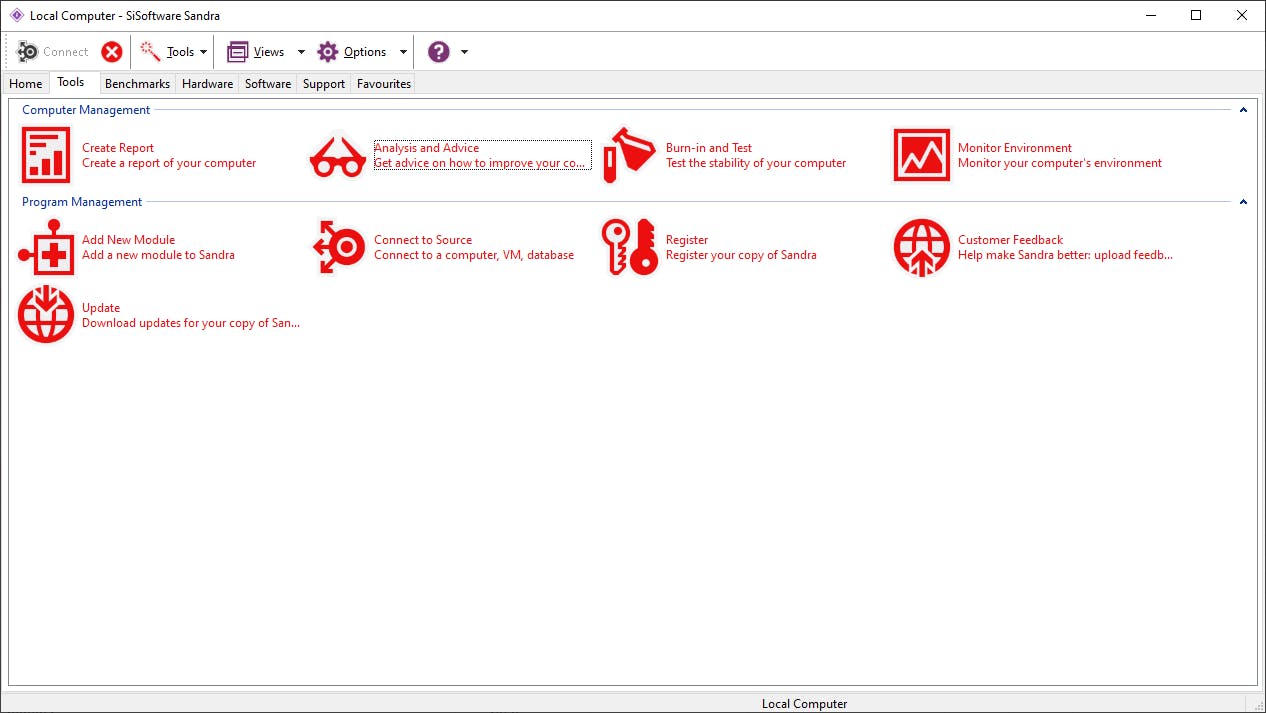The width and height of the screenshot is (1266, 713).
Task: Click the Customer Feedback title text
Action: [x=1010, y=240]
